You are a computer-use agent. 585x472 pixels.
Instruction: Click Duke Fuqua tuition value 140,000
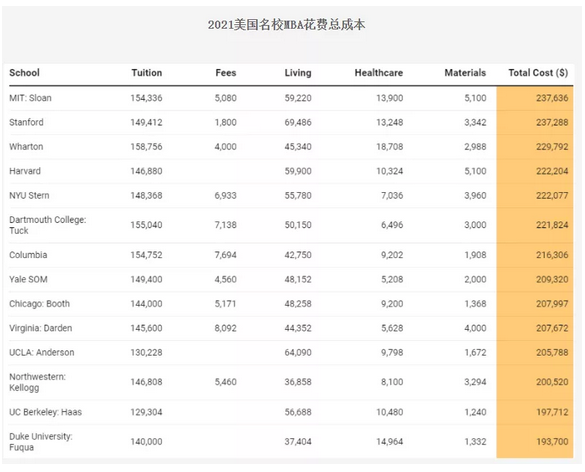(146, 442)
